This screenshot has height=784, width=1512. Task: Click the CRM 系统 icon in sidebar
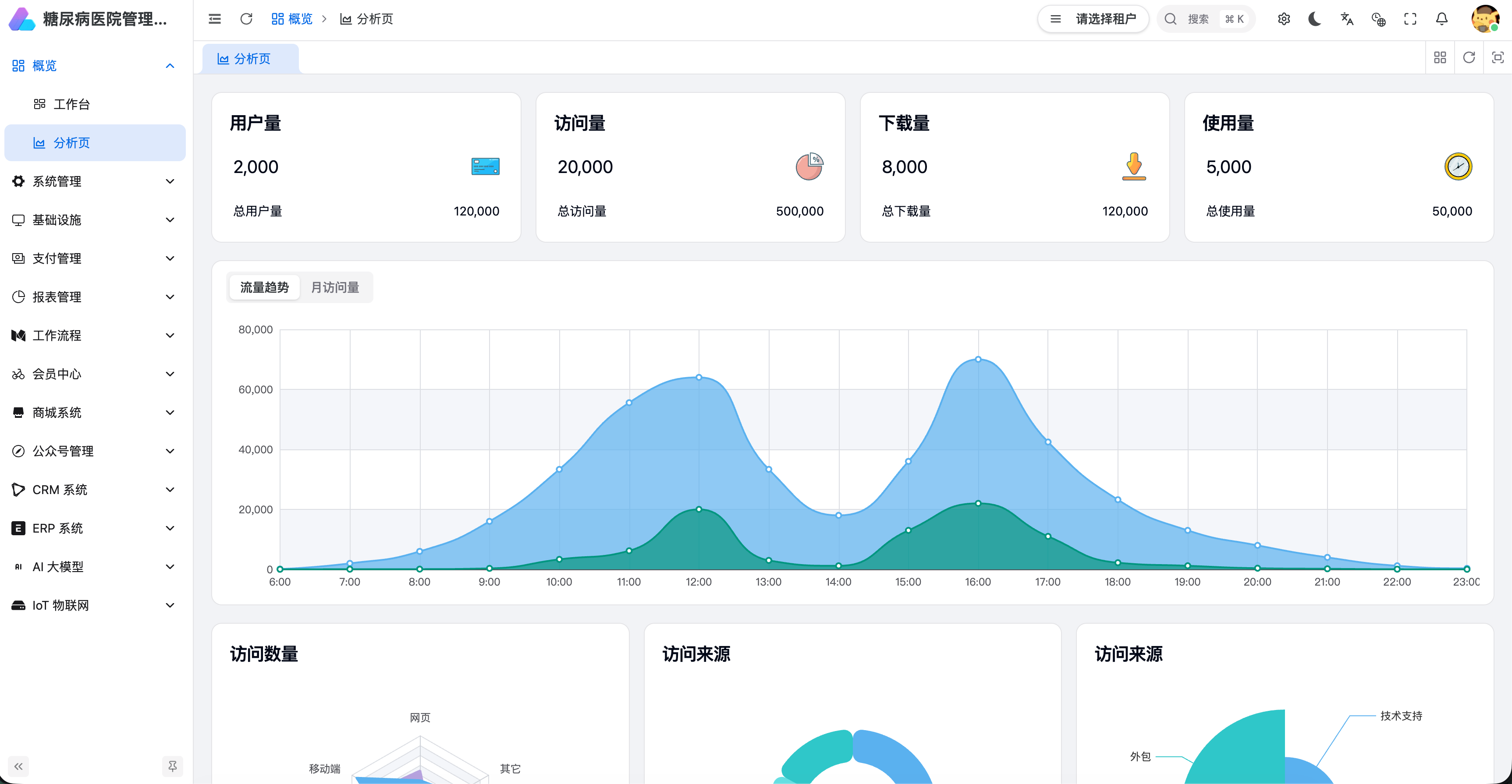point(18,490)
